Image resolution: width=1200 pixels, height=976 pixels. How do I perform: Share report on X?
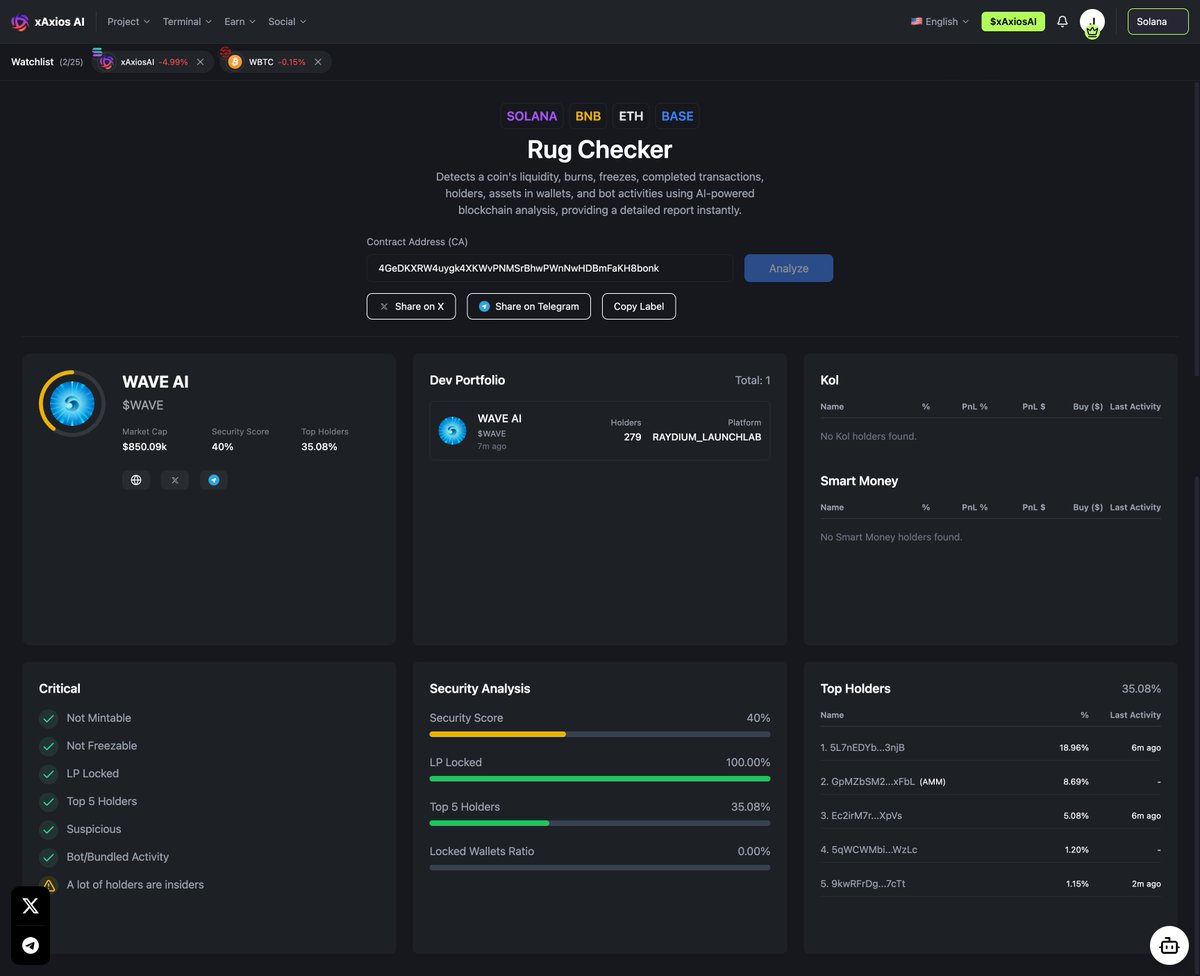(411, 306)
